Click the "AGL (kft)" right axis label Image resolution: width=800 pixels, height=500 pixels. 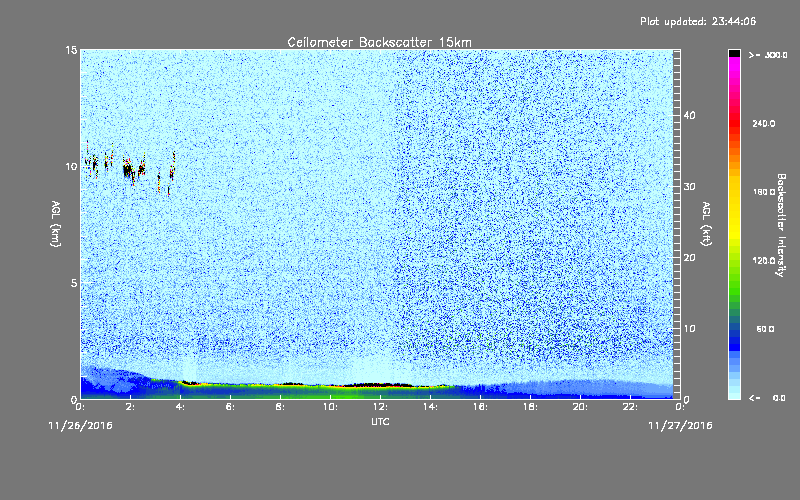pos(706,223)
